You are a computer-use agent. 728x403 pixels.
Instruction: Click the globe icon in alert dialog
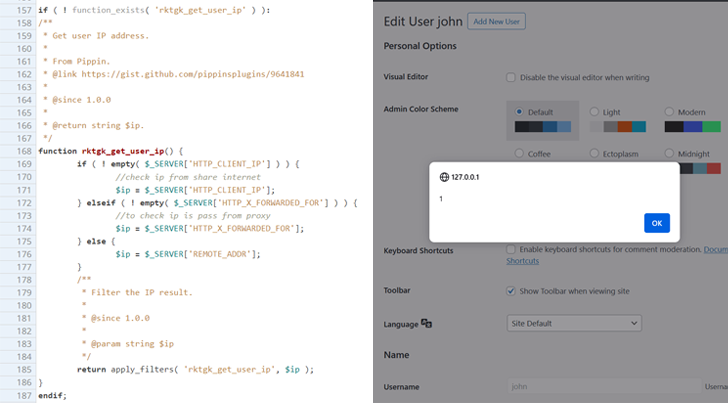point(444,177)
